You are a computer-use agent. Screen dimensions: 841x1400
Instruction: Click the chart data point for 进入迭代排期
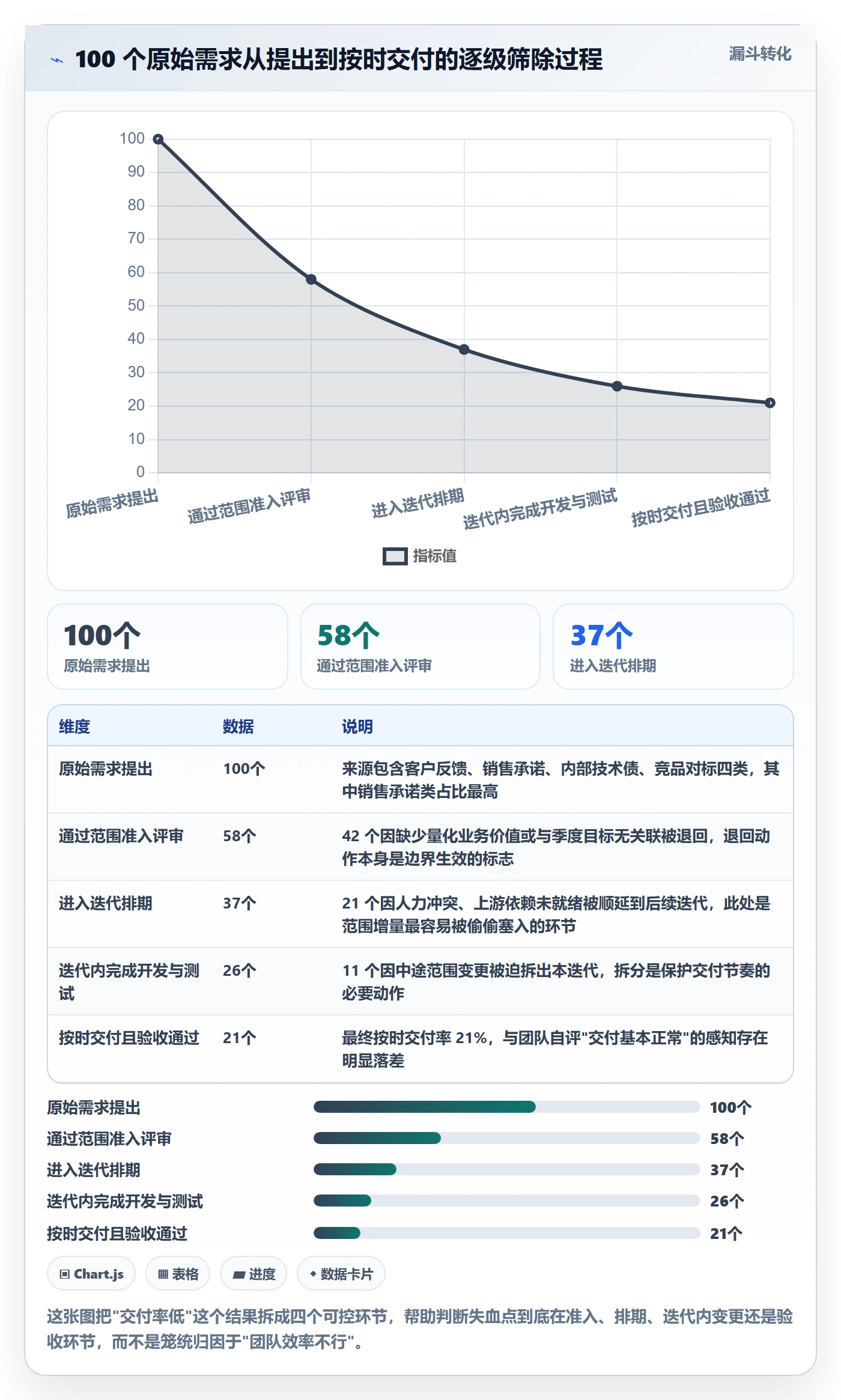[464, 350]
